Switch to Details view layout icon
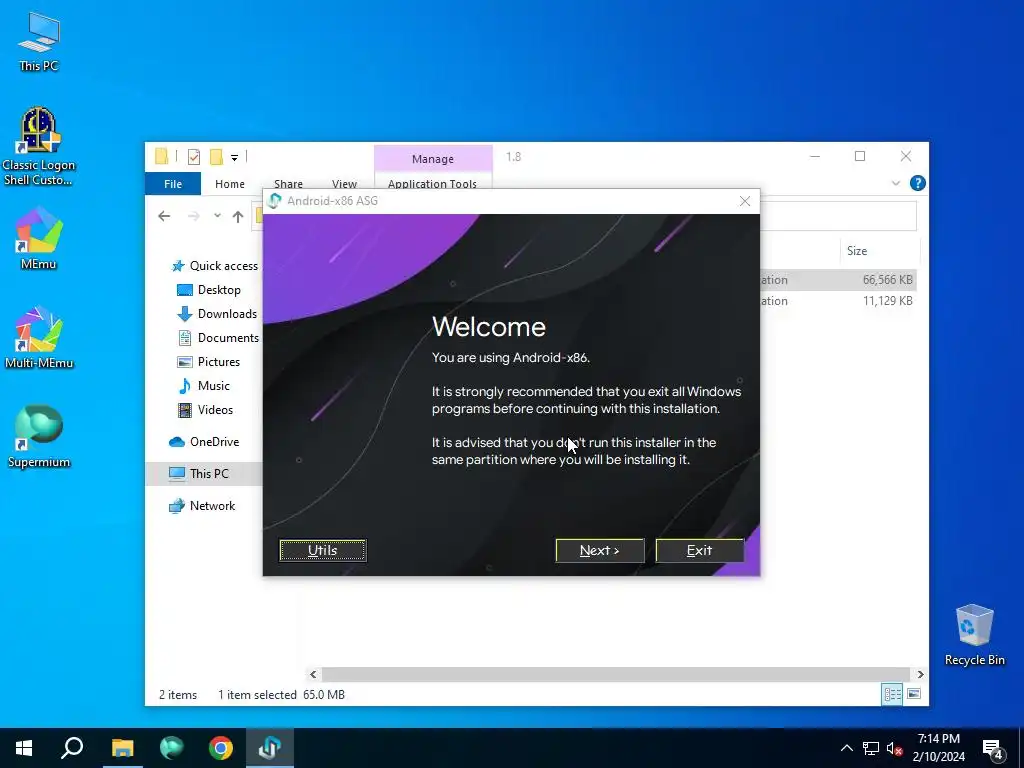 (892, 694)
